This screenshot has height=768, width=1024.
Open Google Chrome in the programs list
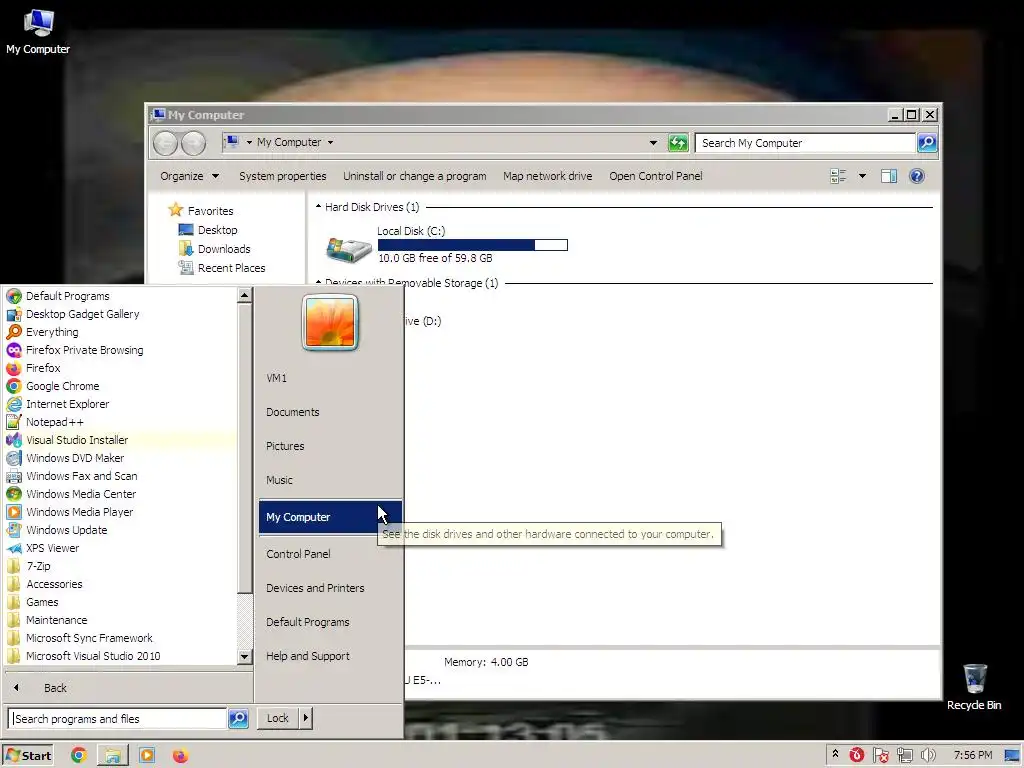pos(53,386)
